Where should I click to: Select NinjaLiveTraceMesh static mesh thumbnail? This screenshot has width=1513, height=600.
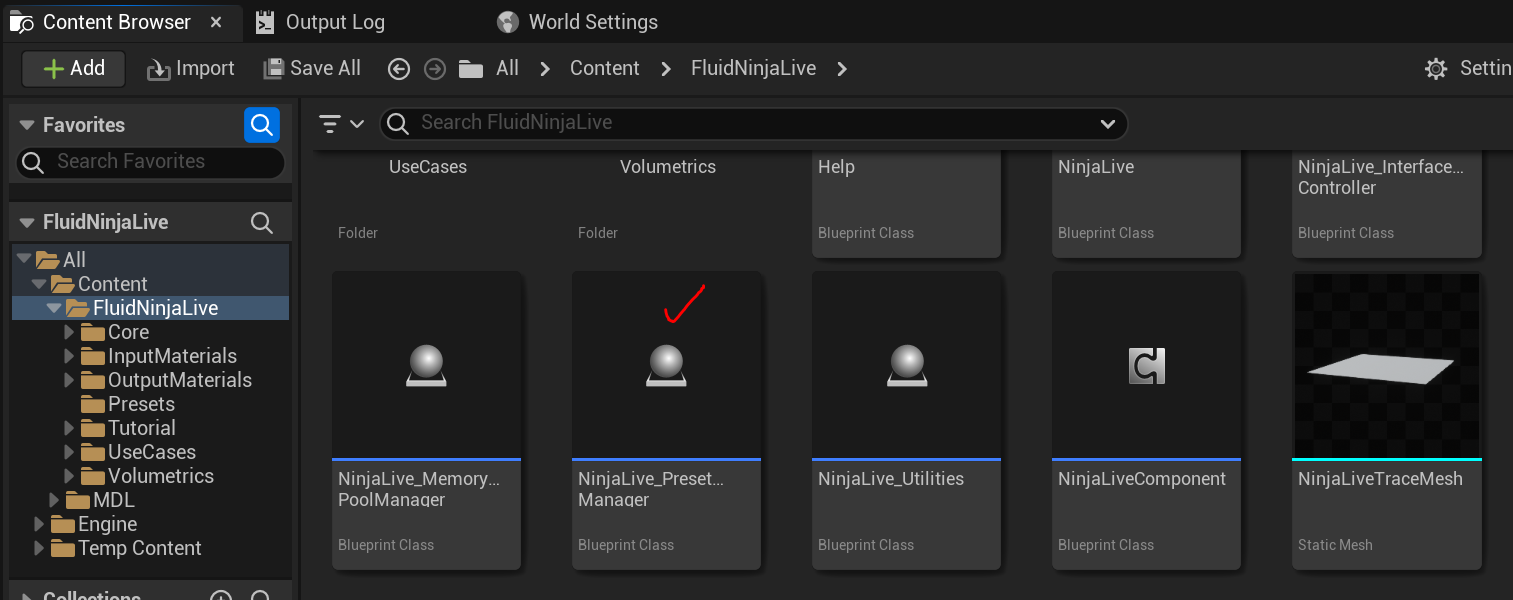coord(1387,365)
